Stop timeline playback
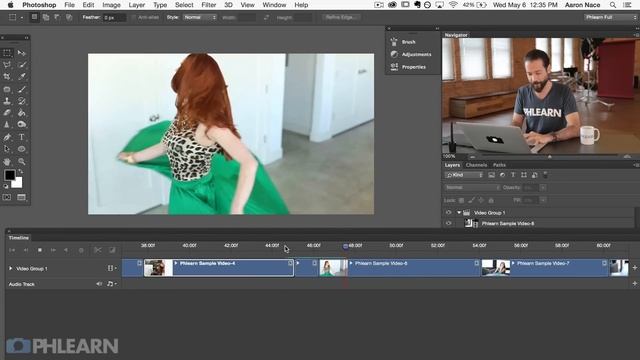Image resolution: width=640 pixels, height=360 pixels. [x=40, y=250]
